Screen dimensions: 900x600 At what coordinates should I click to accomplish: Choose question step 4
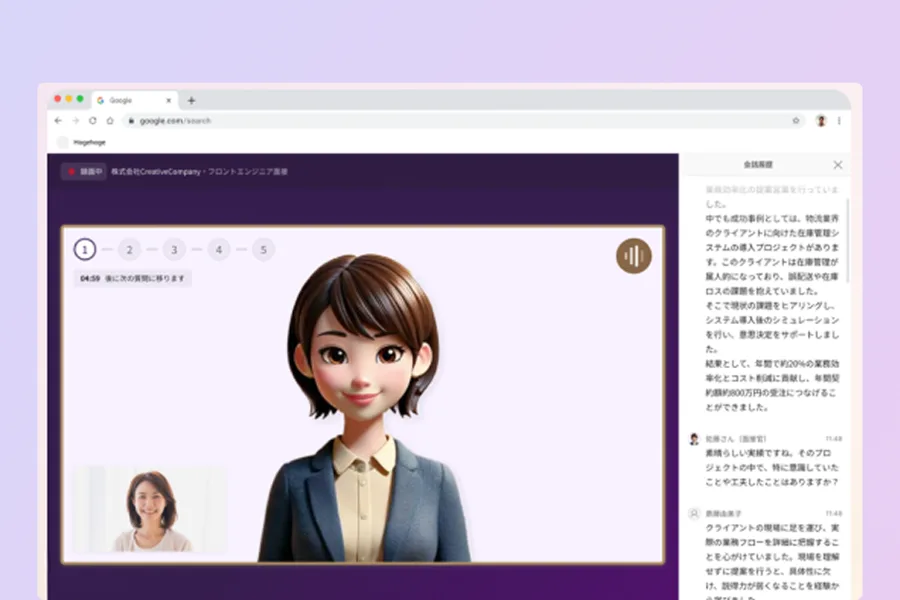219,250
